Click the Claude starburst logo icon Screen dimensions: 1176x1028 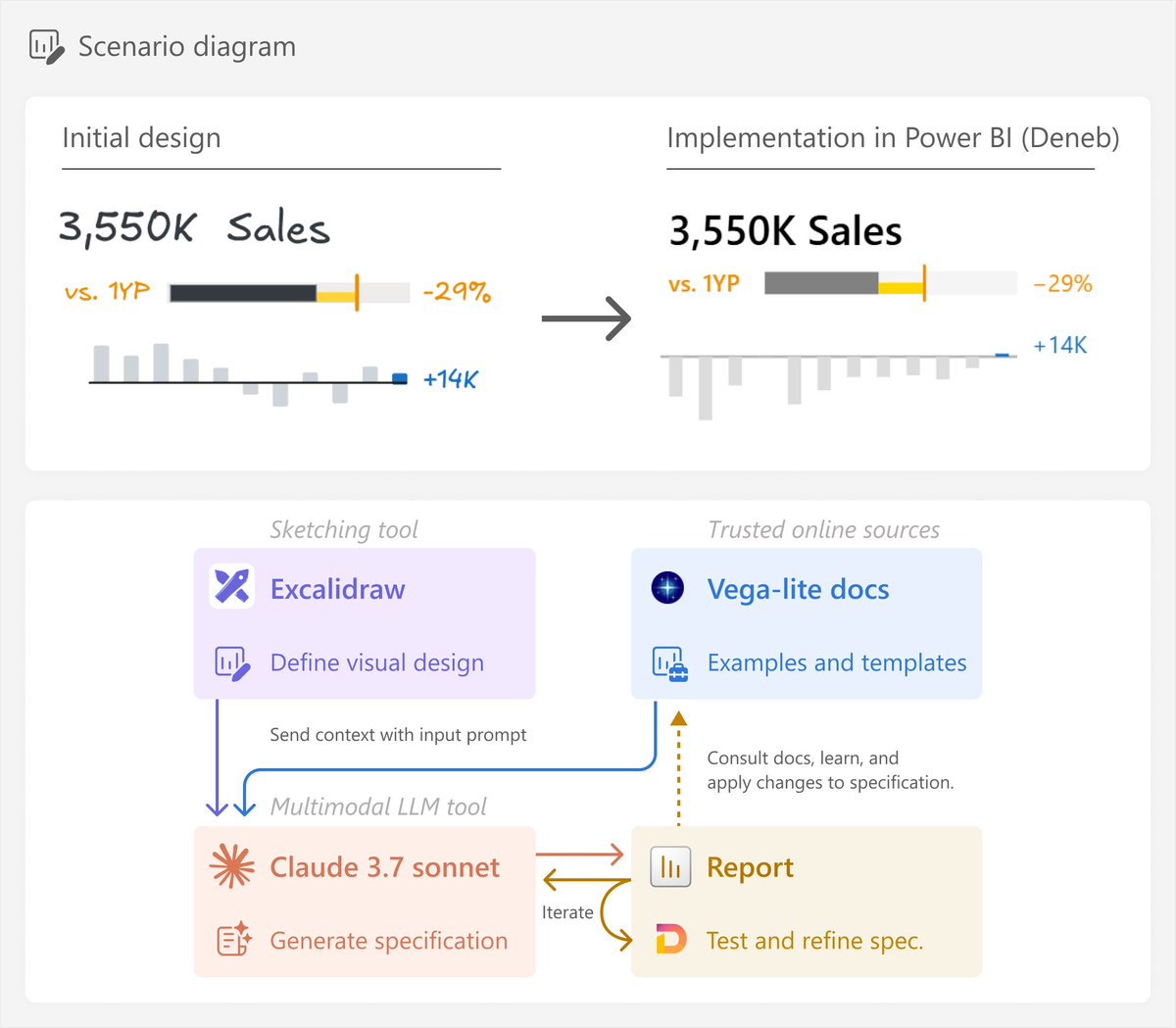(232, 866)
